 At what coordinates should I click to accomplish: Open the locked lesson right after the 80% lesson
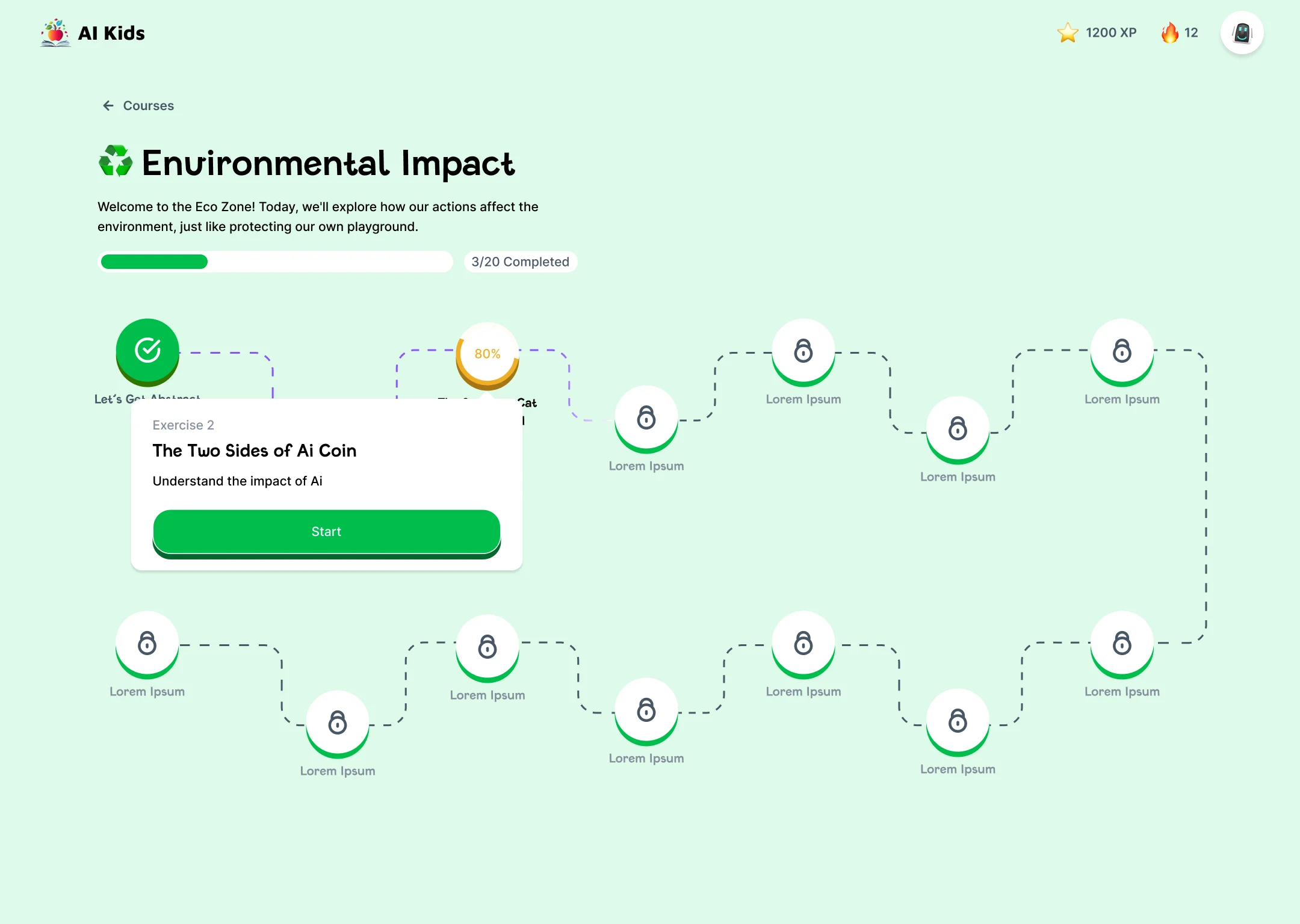pos(646,419)
